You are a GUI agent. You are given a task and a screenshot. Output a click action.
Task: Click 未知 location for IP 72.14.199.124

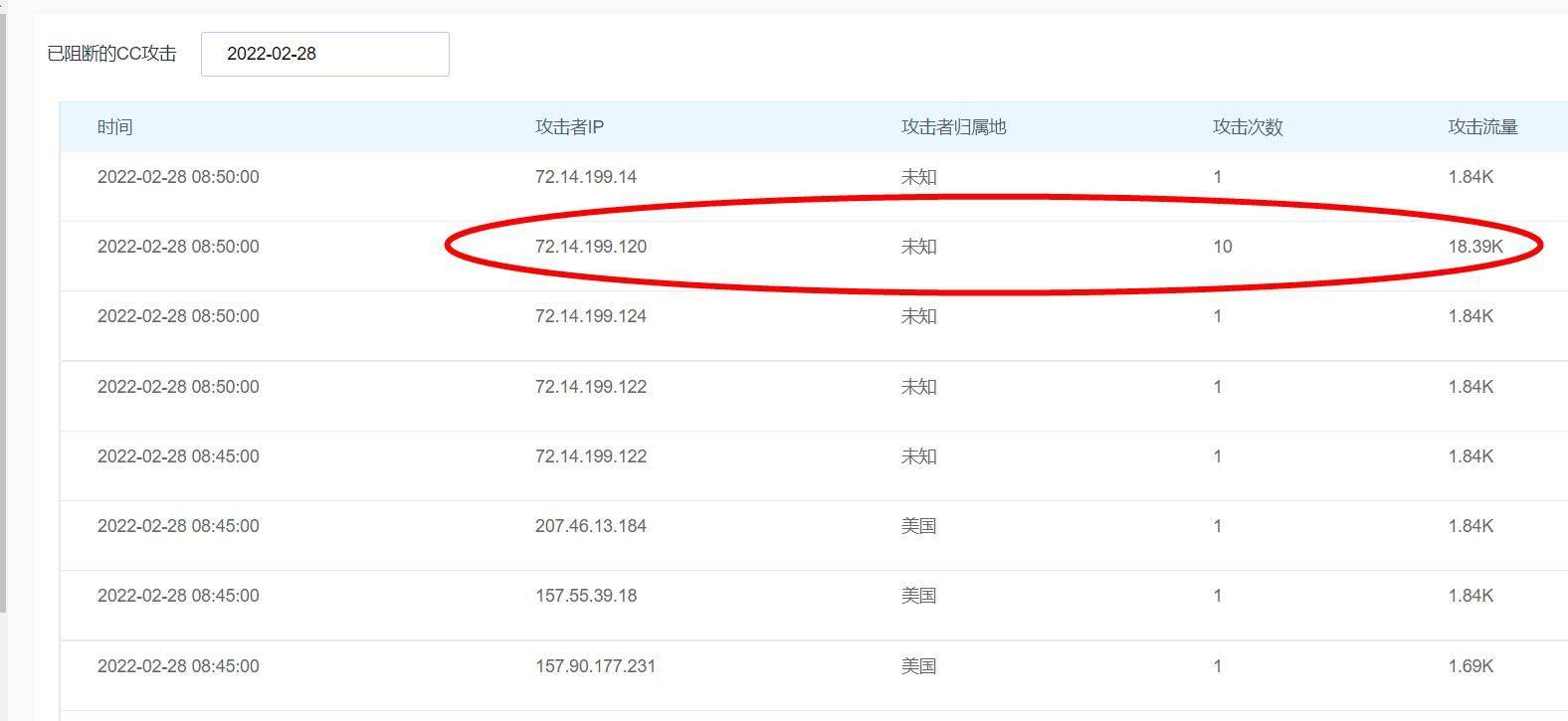point(919,316)
